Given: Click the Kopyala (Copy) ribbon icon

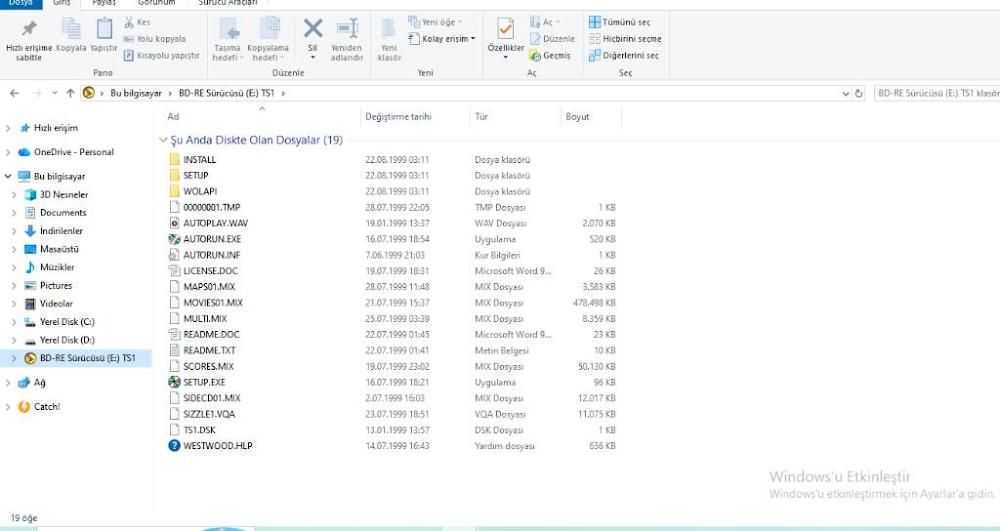Looking at the screenshot, I should 71,29.
